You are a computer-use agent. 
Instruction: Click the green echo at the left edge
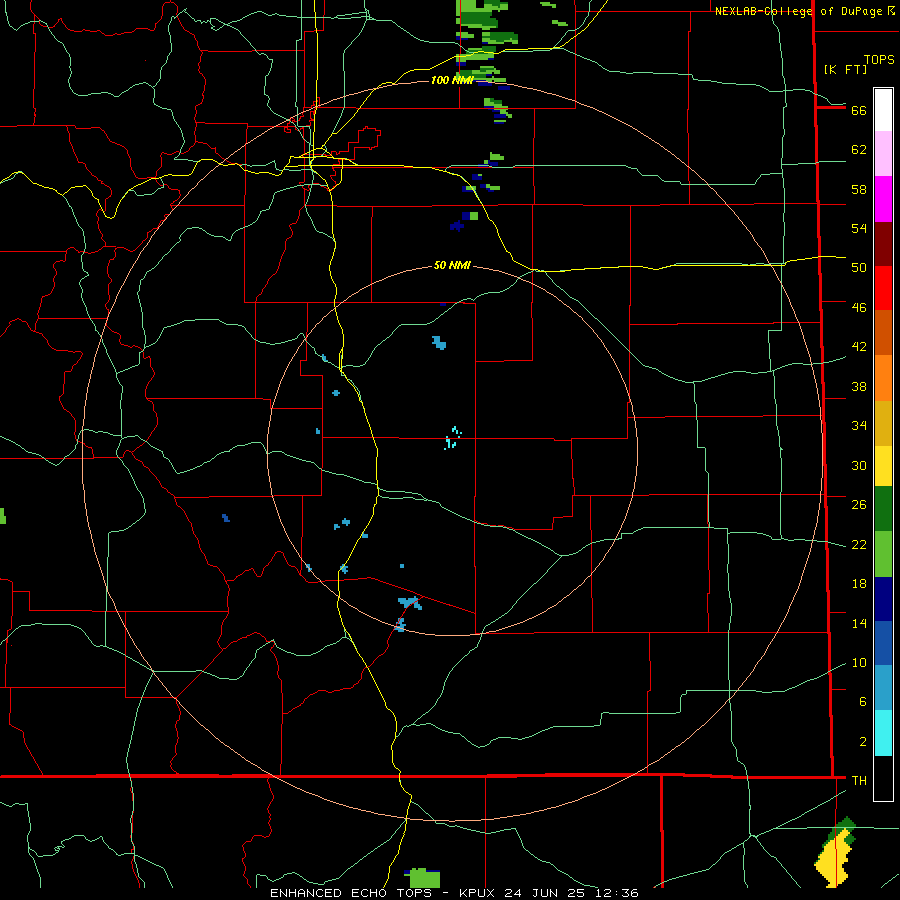(2, 515)
